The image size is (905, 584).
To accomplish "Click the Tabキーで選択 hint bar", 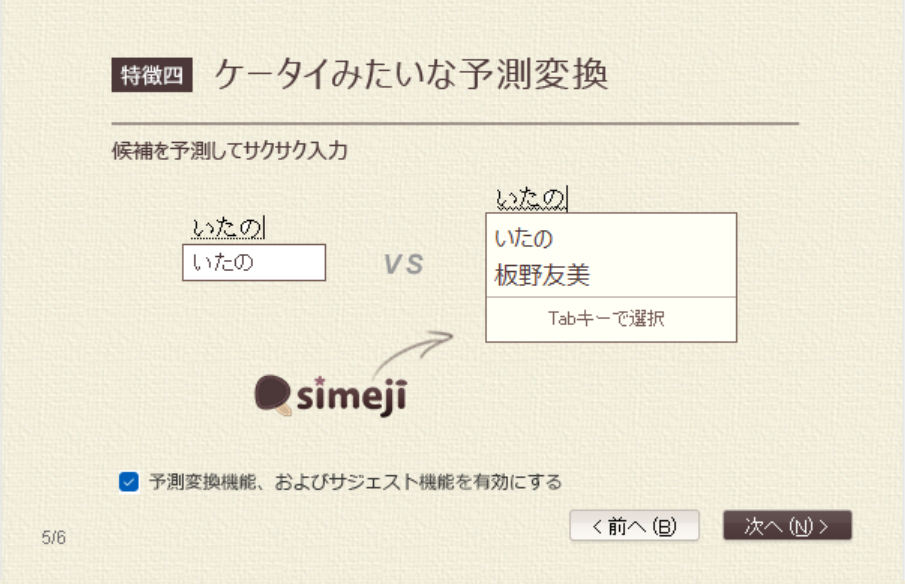I will tap(610, 319).
